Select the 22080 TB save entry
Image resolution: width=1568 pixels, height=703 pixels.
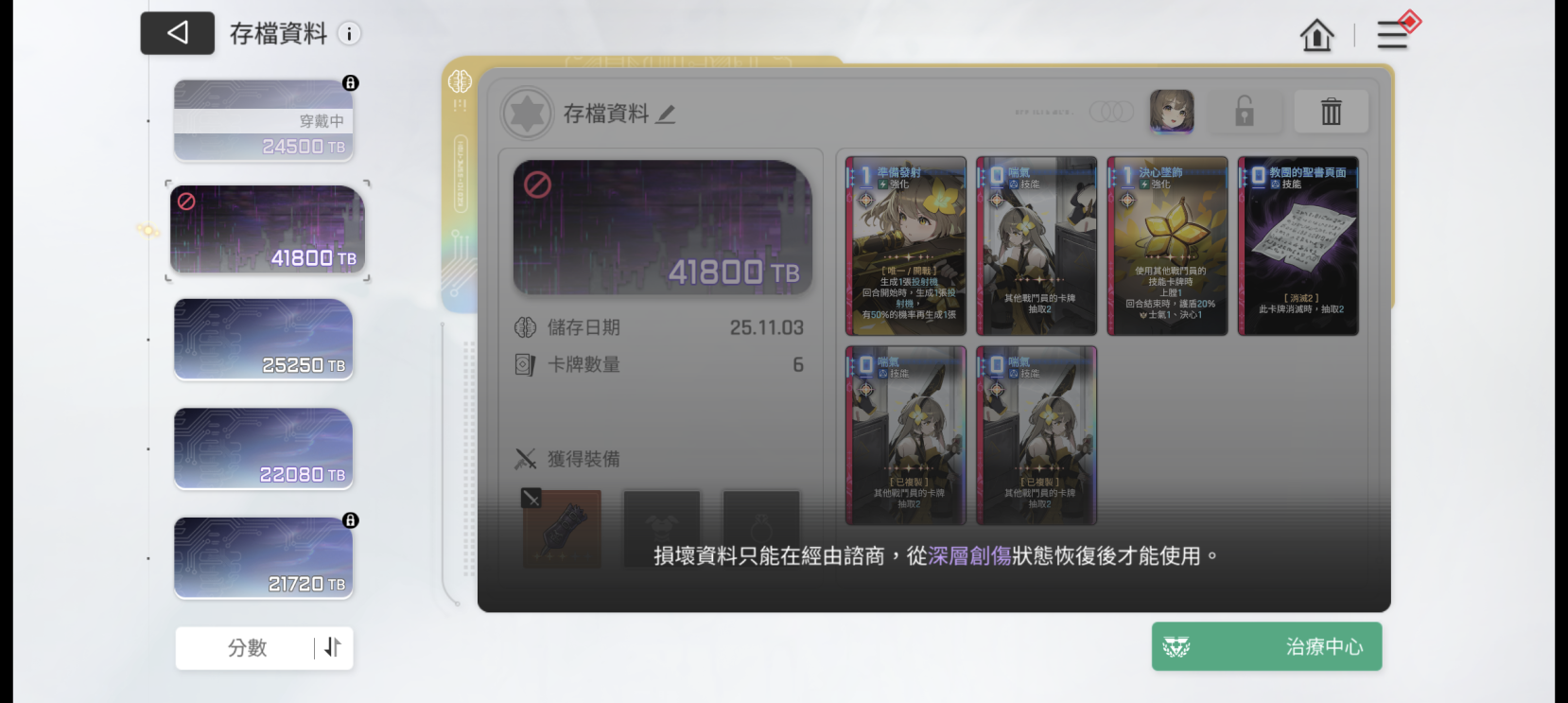(x=263, y=448)
